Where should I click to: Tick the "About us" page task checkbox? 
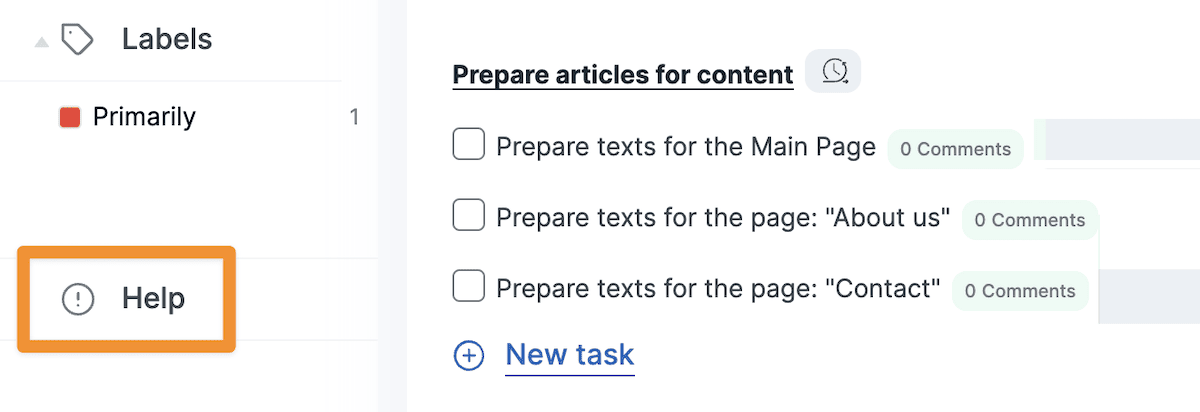click(469, 215)
